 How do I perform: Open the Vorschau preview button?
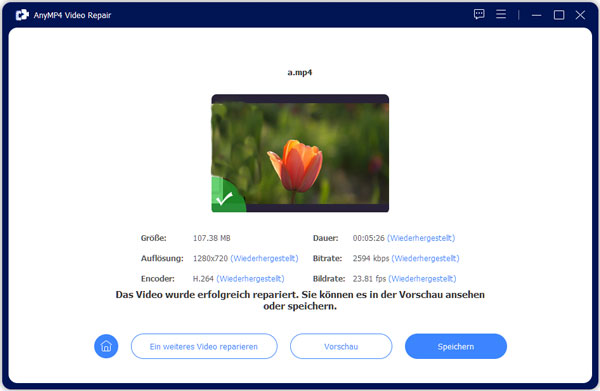click(341, 346)
